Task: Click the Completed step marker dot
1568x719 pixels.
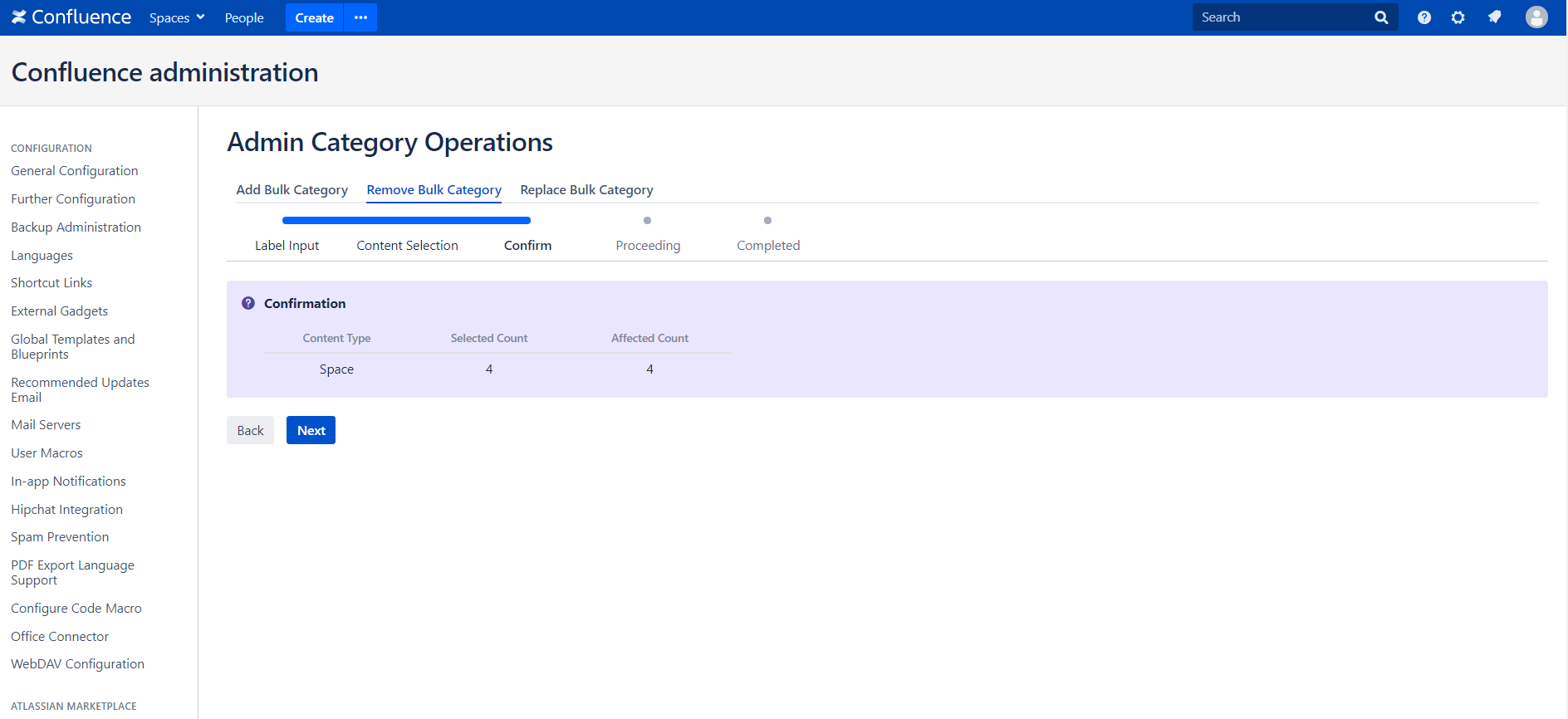Action: pos(768,221)
